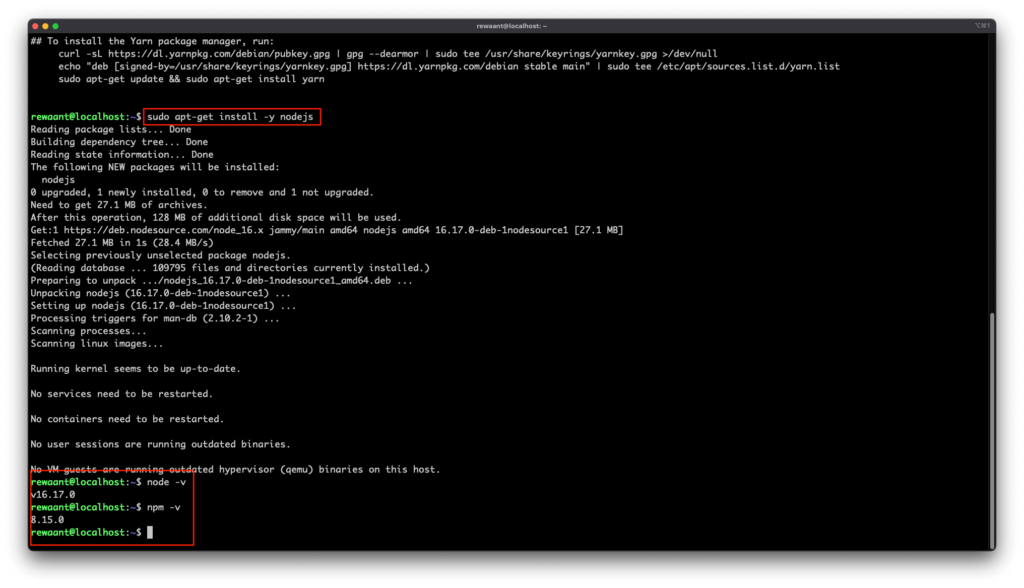
Task: Click 'Running kernel seems to be up-to-date.'
Action: [135, 368]
